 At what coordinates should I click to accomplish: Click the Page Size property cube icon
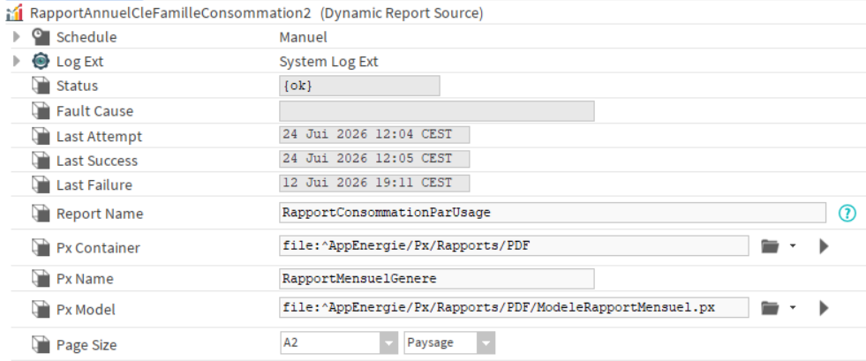click(41, 345)
